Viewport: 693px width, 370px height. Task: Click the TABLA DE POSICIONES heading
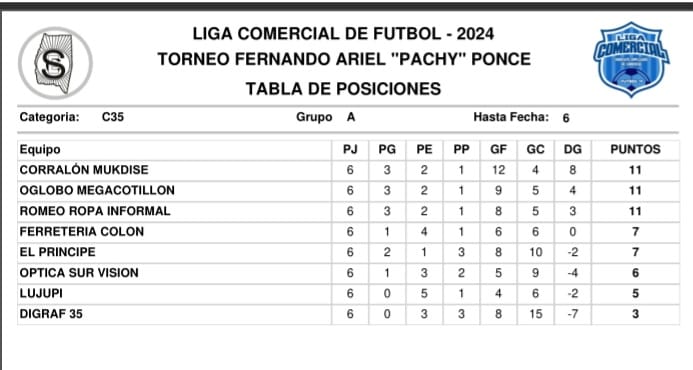(343, 89)
